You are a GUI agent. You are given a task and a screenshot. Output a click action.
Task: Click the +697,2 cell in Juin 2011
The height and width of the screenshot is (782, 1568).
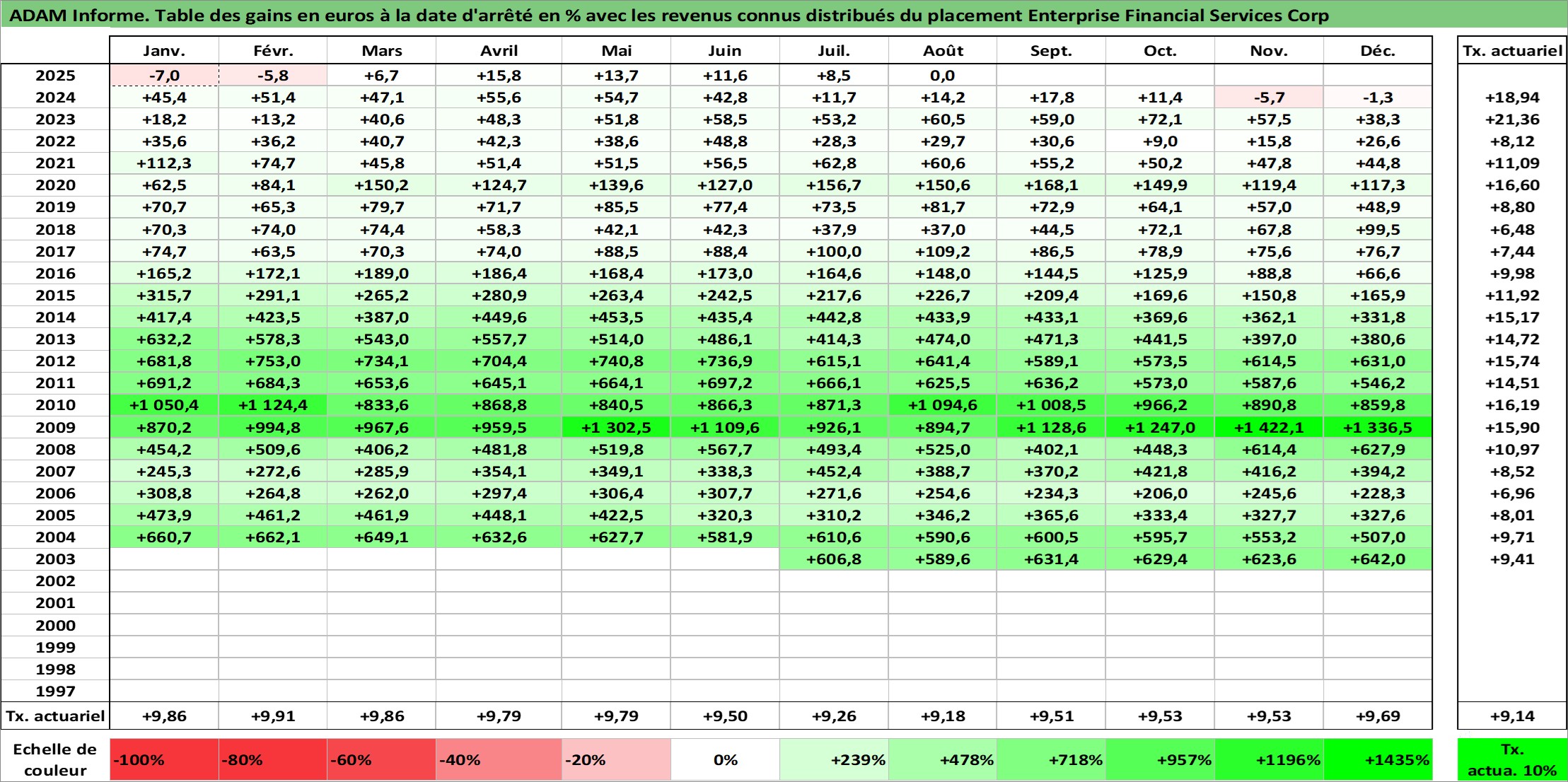[x=725, y=383]
